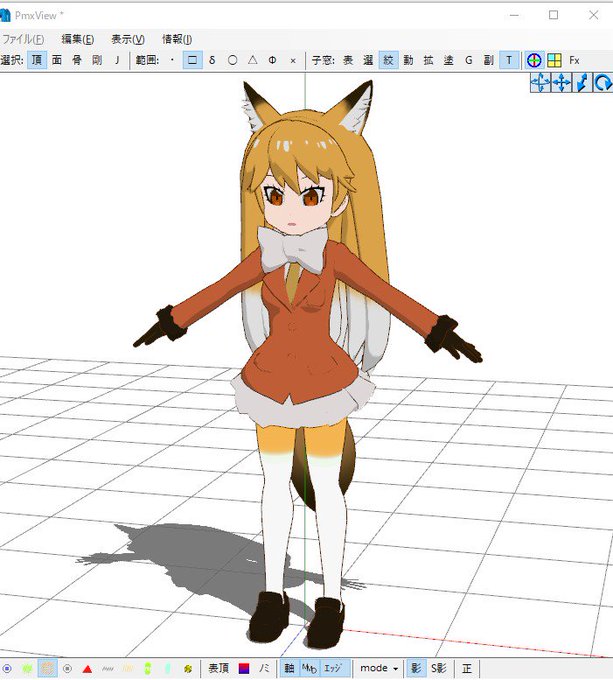This screenshot has height=680, width=613.
Task: Choose the δ lasso range selector
Action: (212, 60)
